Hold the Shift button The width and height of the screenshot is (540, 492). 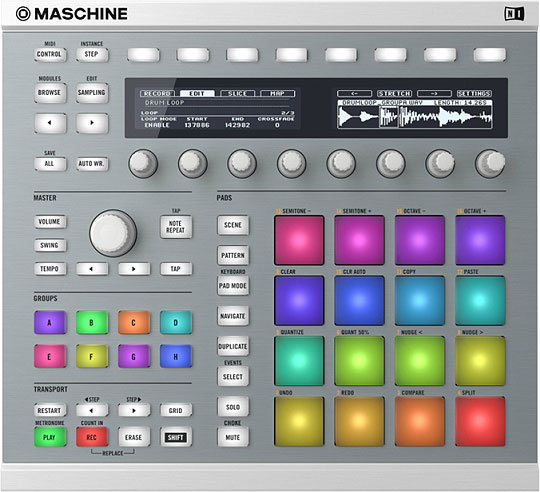[x=176, y=437]
